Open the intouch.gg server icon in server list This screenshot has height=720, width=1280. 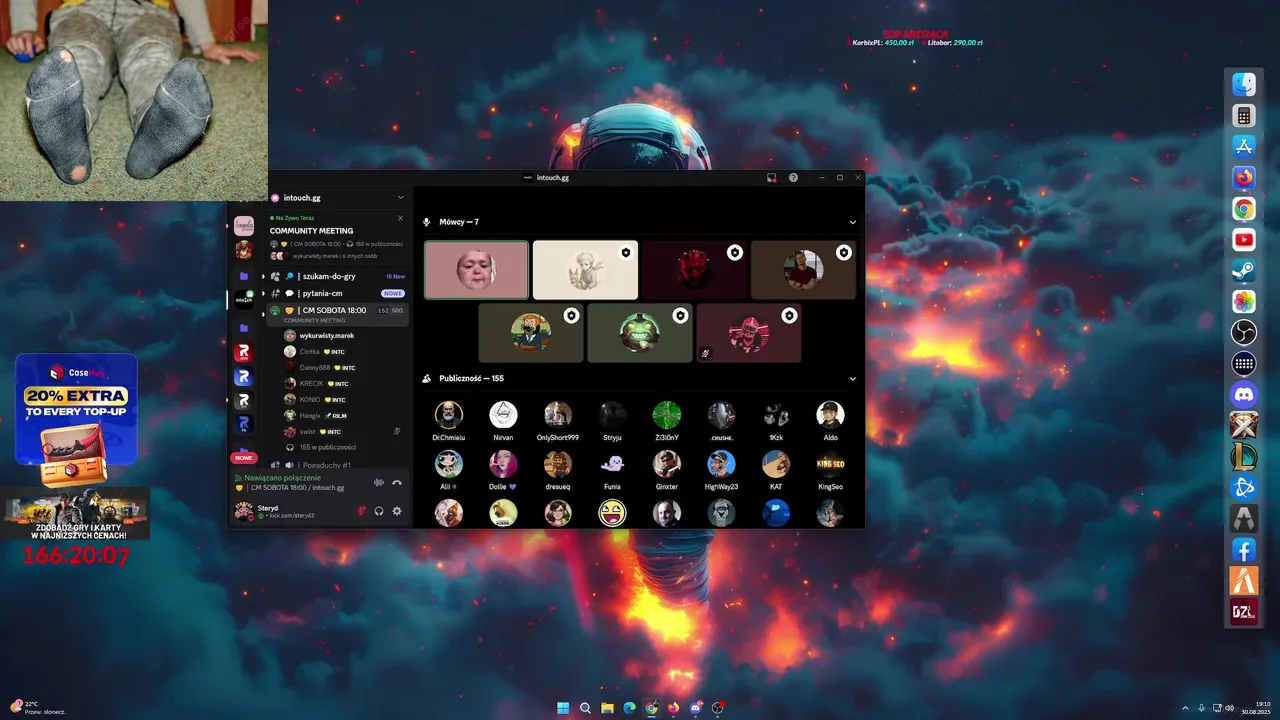coord(244,299)
